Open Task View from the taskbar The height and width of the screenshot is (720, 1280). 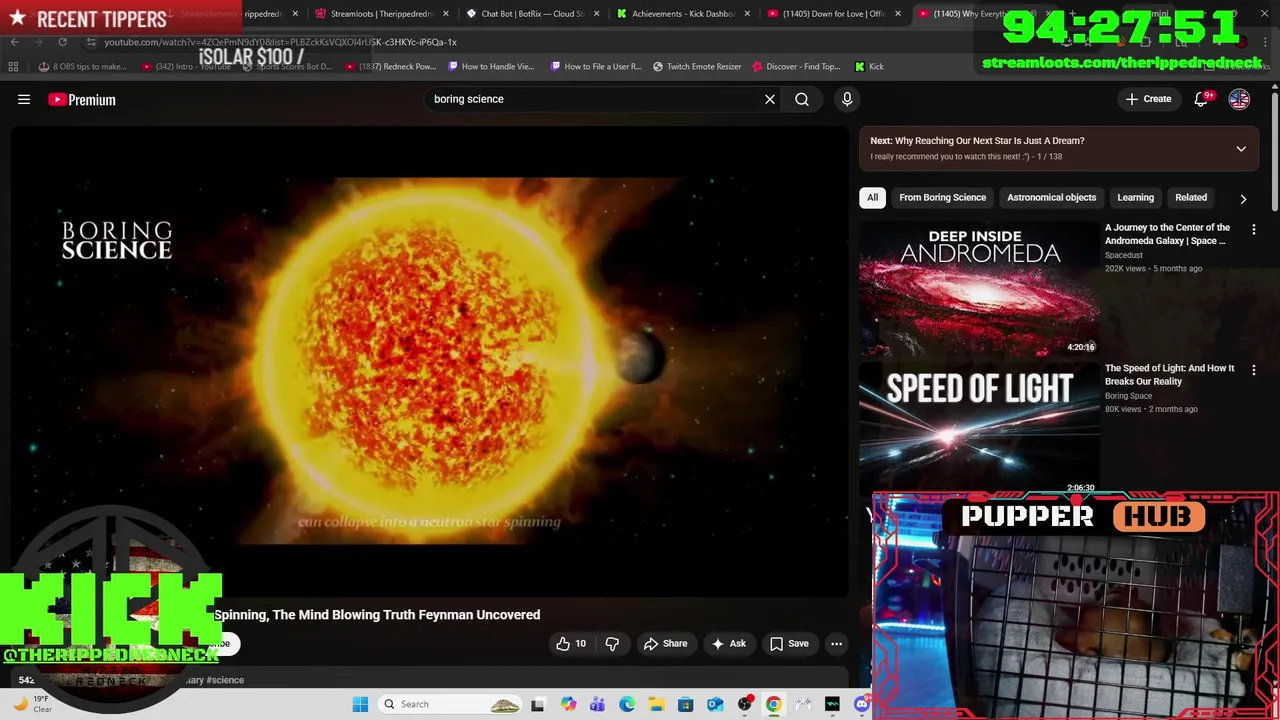point(537,704)
